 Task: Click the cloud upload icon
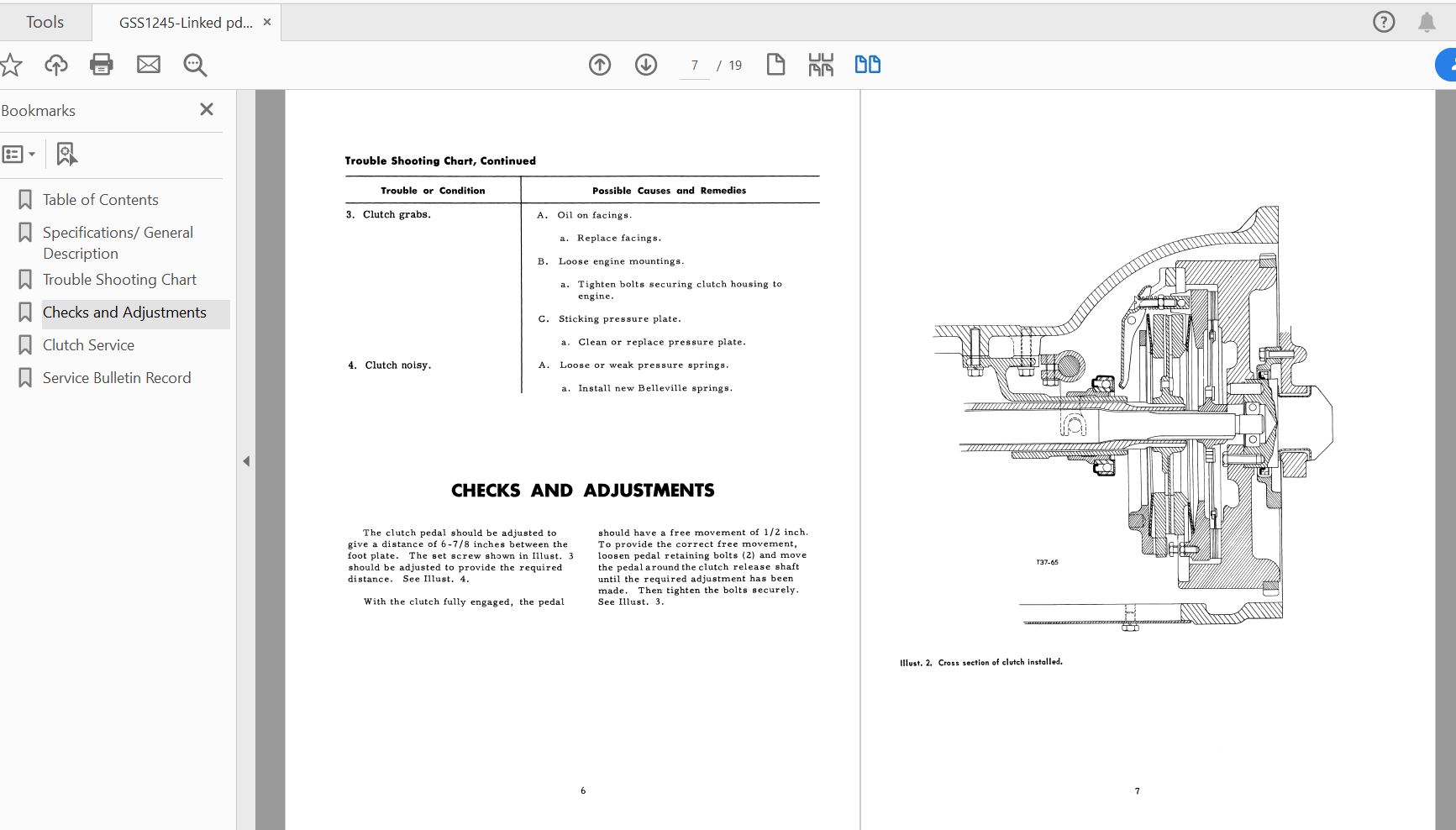click(x=56, y=65)
